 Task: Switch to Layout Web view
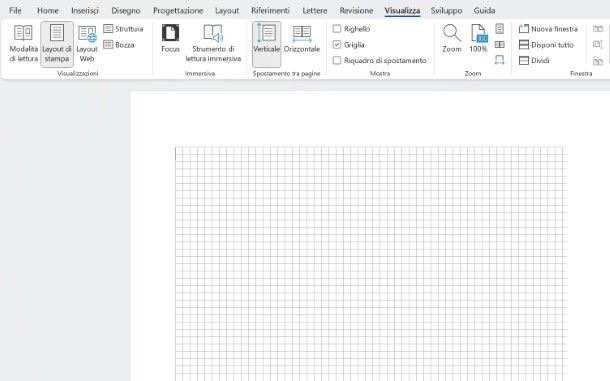87,43
